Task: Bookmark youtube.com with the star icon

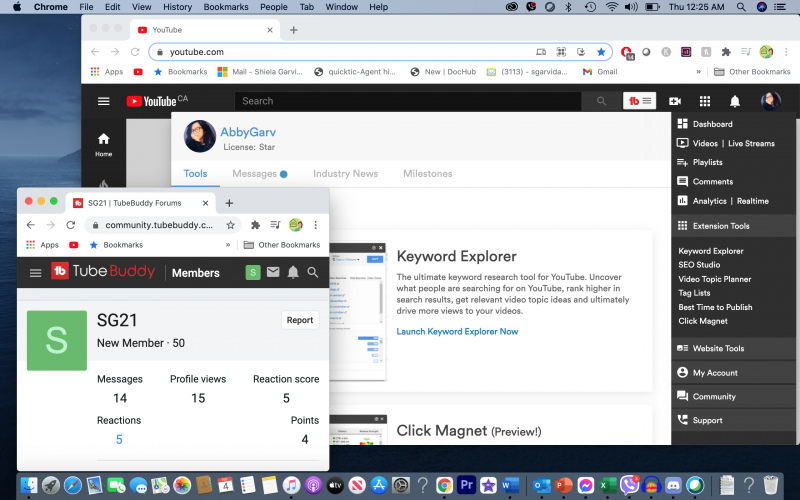Action: pos(601,52)
